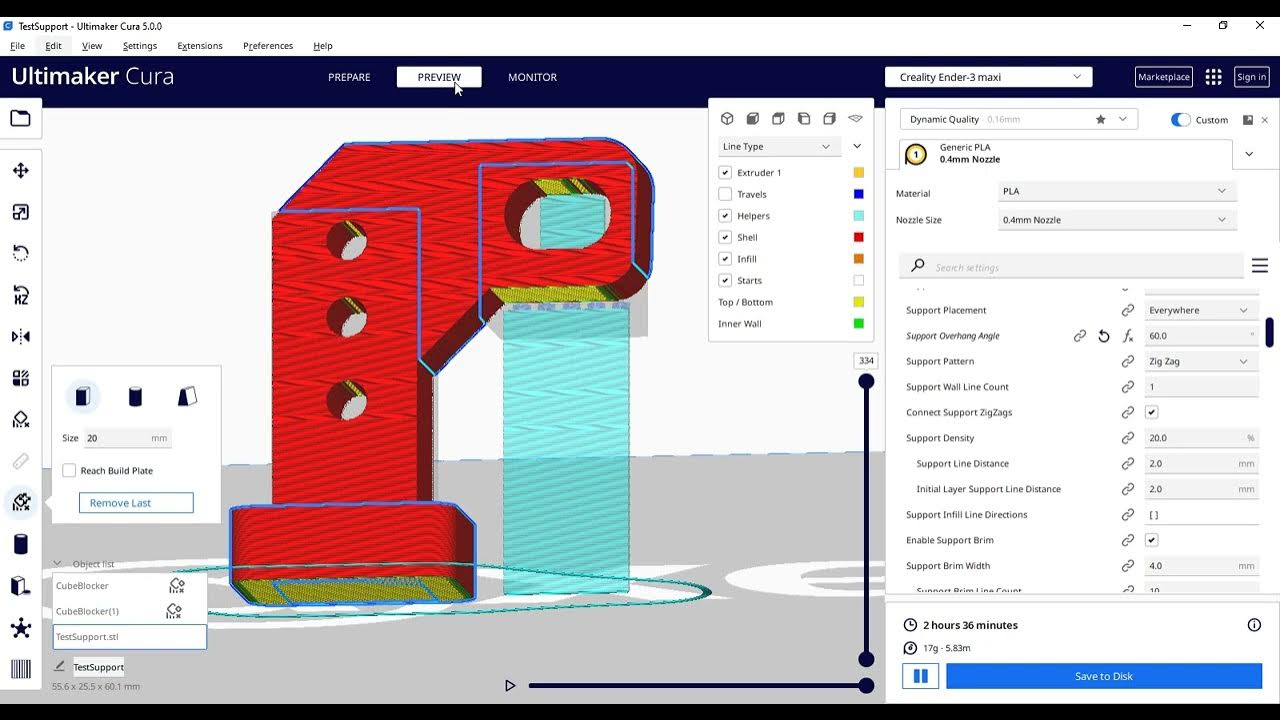Image resolution: width=1280 pixels, height=720 pixels.
Task: Toggle Infill line display
Action: click(725, 259)
